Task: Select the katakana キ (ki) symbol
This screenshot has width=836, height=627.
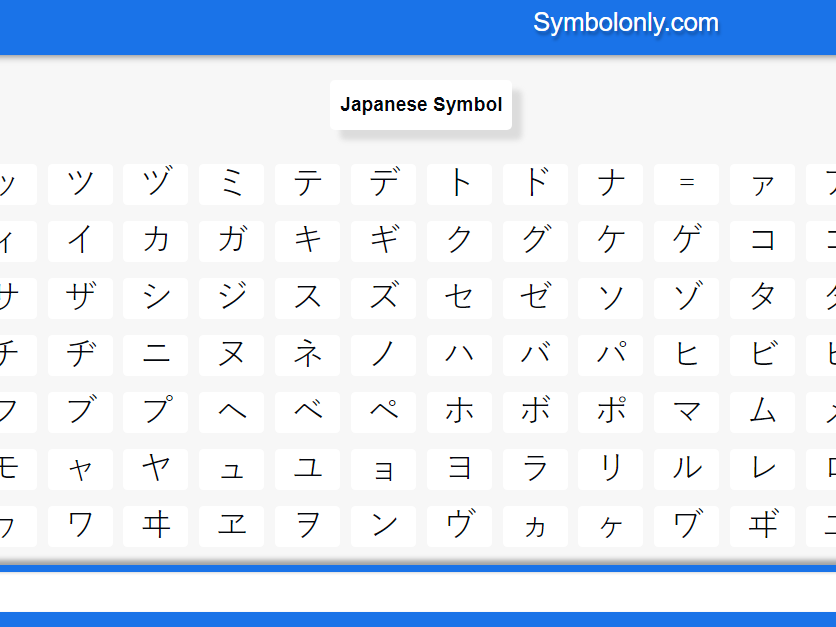Action: [x=307, y=241]
